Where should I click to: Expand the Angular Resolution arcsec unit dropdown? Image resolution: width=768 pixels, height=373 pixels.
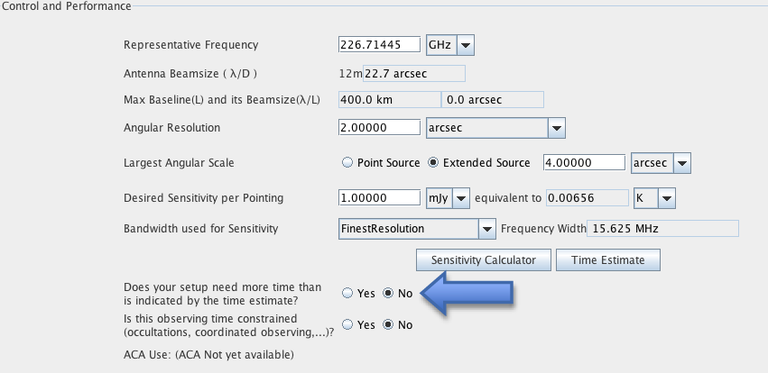pyautogui.click(x=496, y=128)
